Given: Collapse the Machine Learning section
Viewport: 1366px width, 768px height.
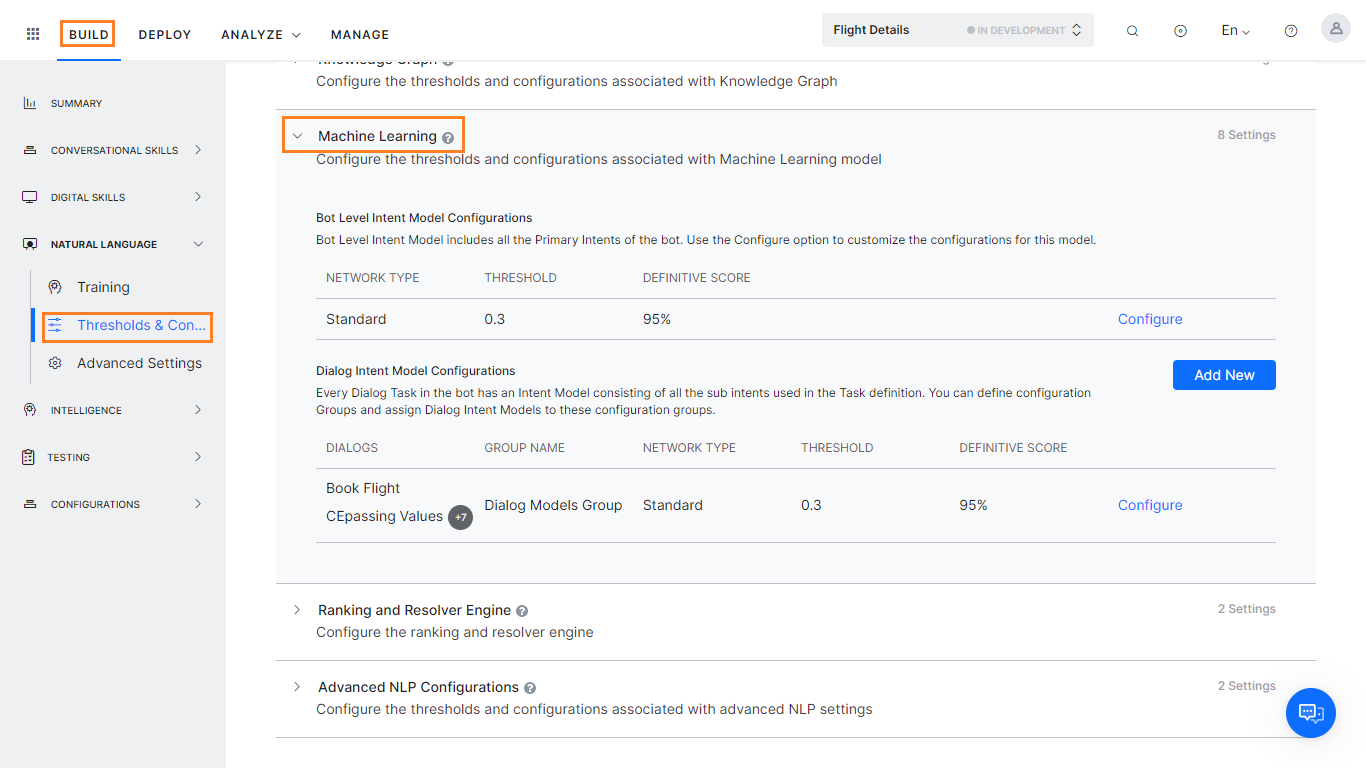Looking at the screenshot, I should click(x=297, y=134).
